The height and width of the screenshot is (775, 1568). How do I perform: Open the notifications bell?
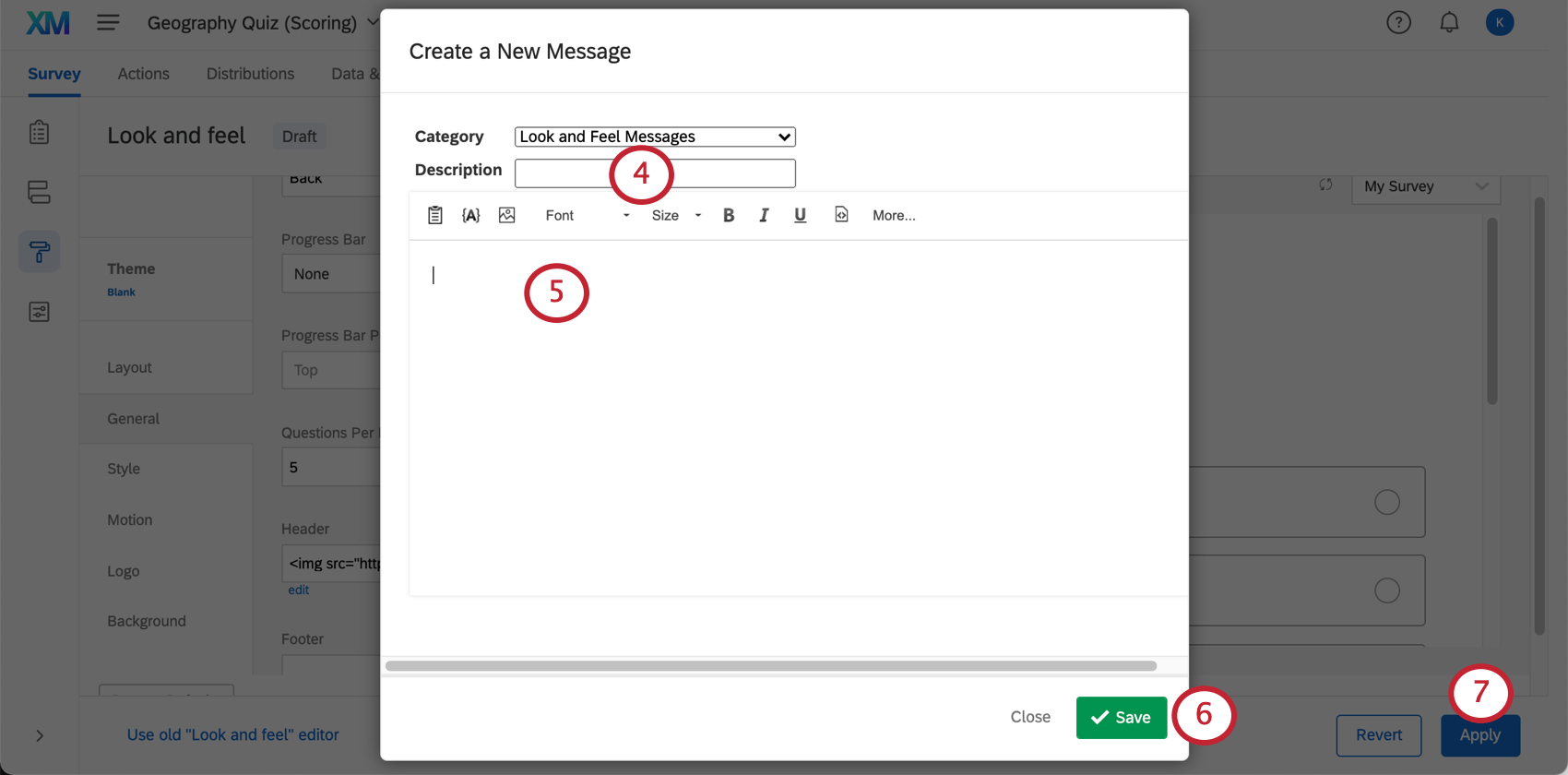tap(1449, 22)
